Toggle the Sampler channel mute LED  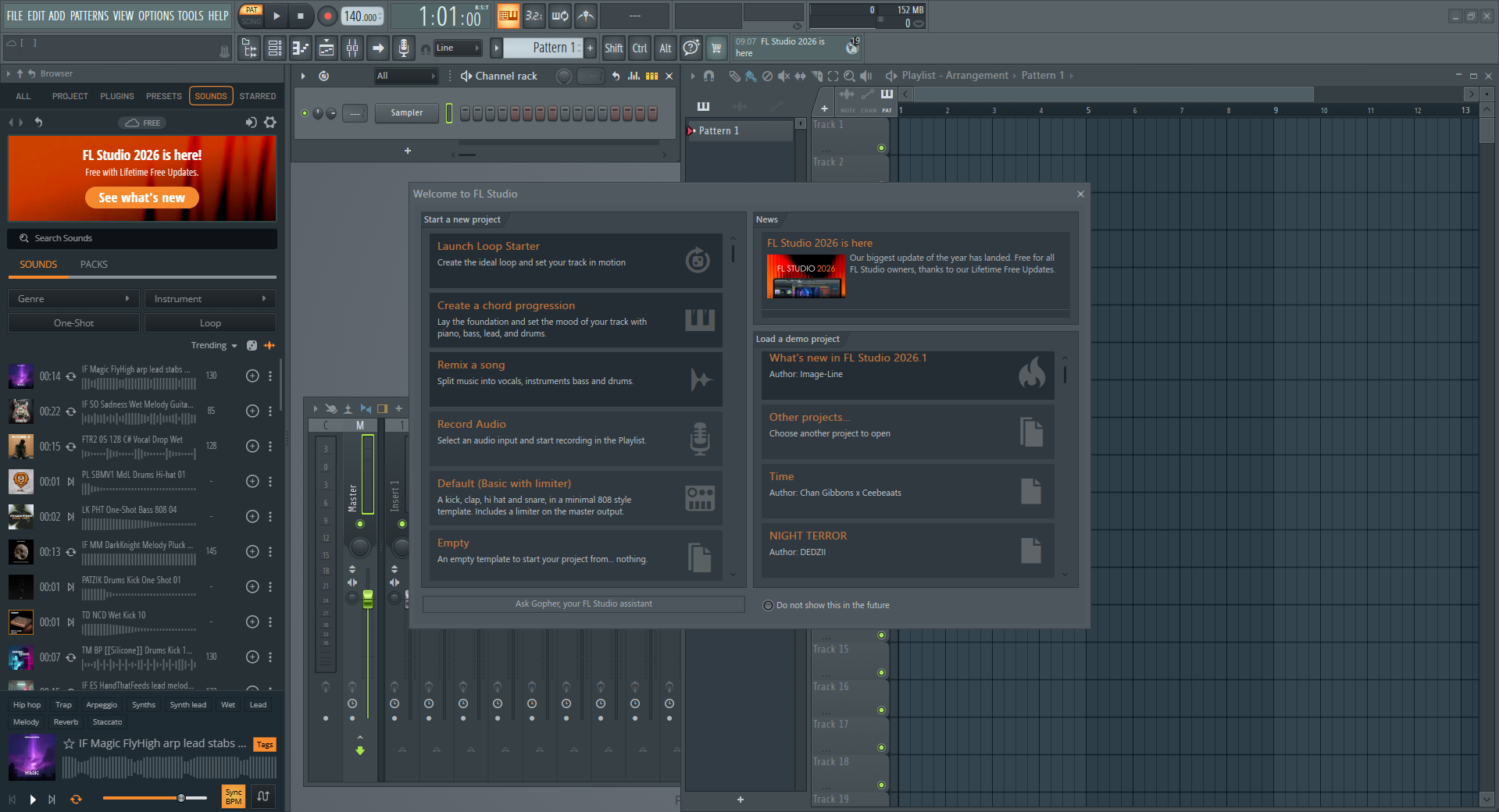pos(305,113)
